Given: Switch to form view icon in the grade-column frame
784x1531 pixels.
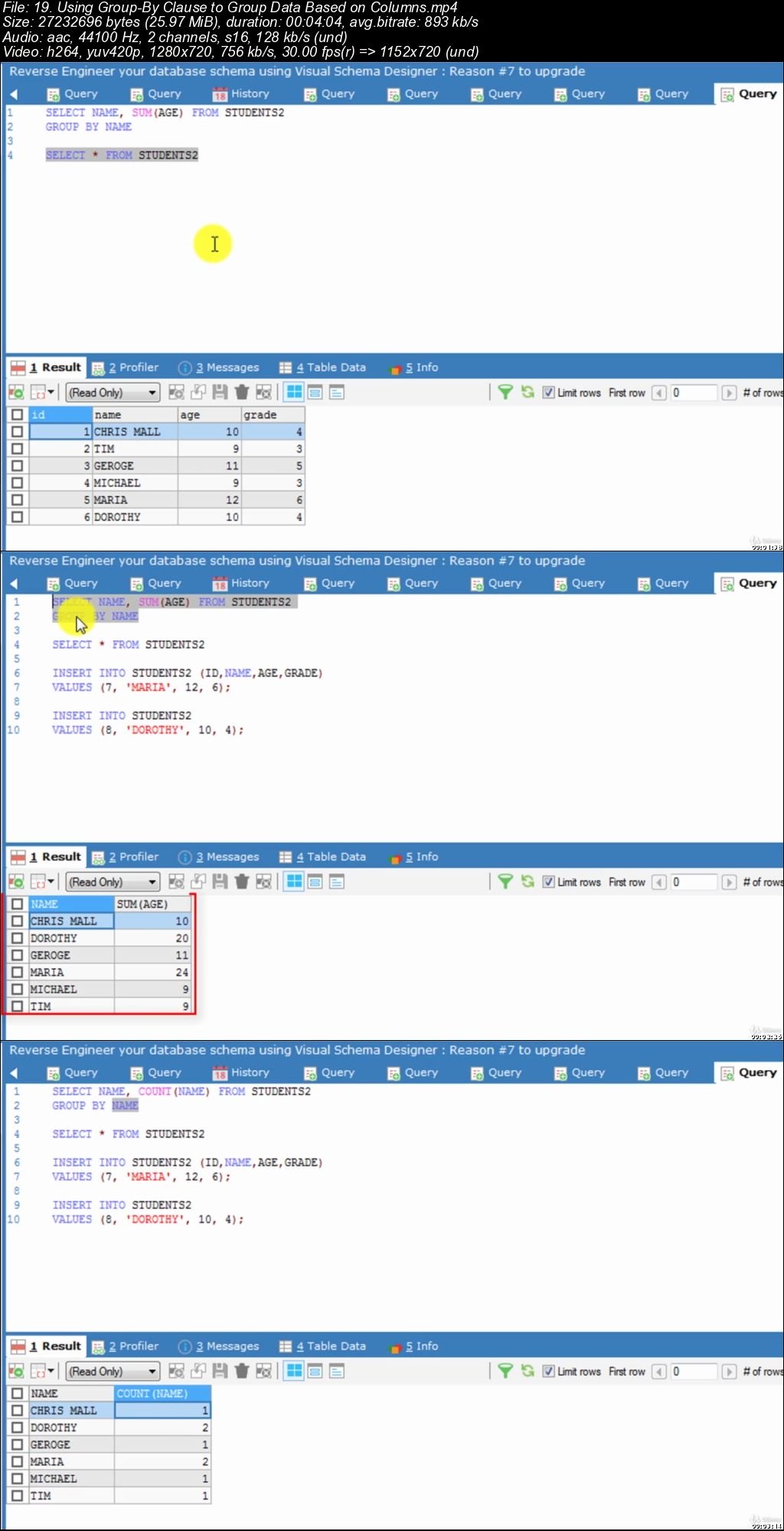Looking at the screenshot, I should 315,392.
